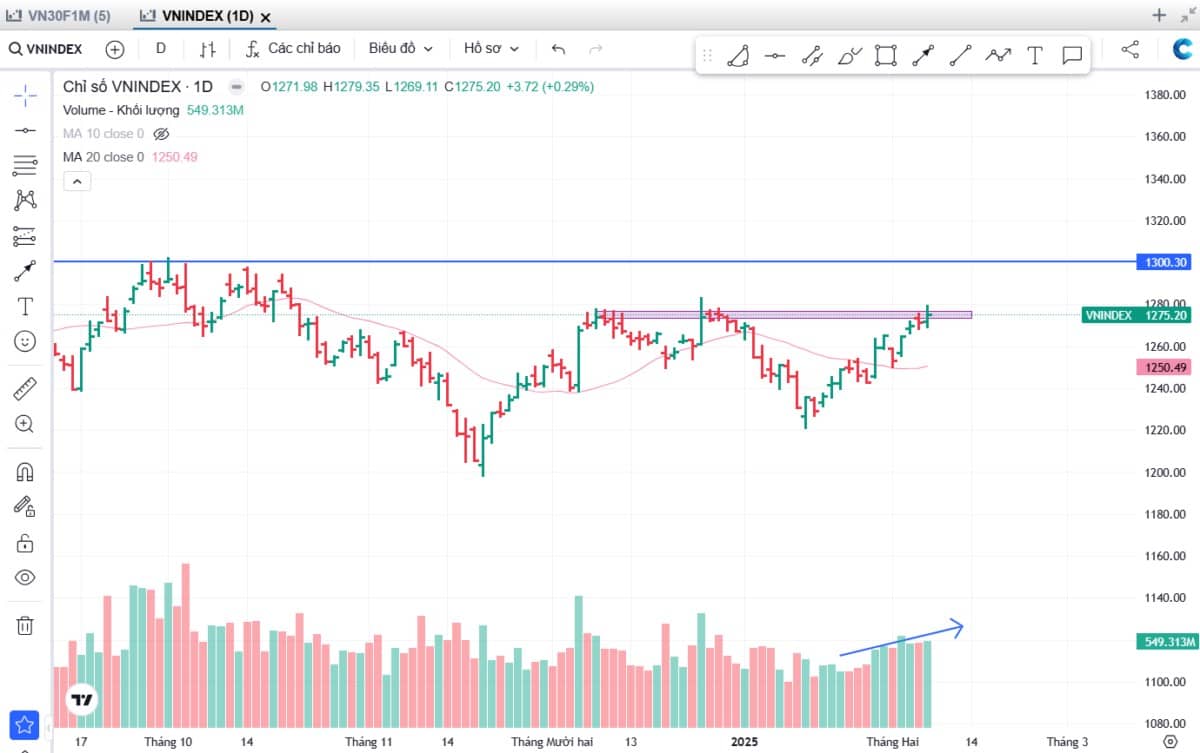Select the Text T tool in floating toolbar

[x=1035, y=56]
